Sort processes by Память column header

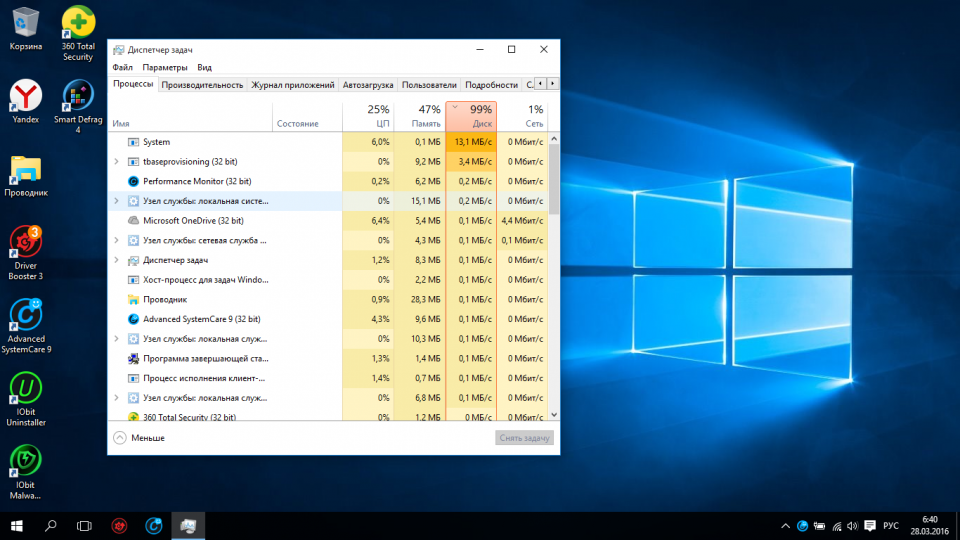419,116
